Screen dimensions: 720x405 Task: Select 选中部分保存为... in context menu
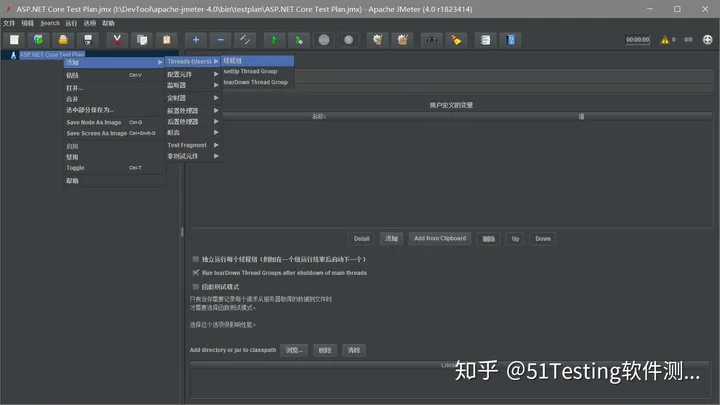(114, 110)
